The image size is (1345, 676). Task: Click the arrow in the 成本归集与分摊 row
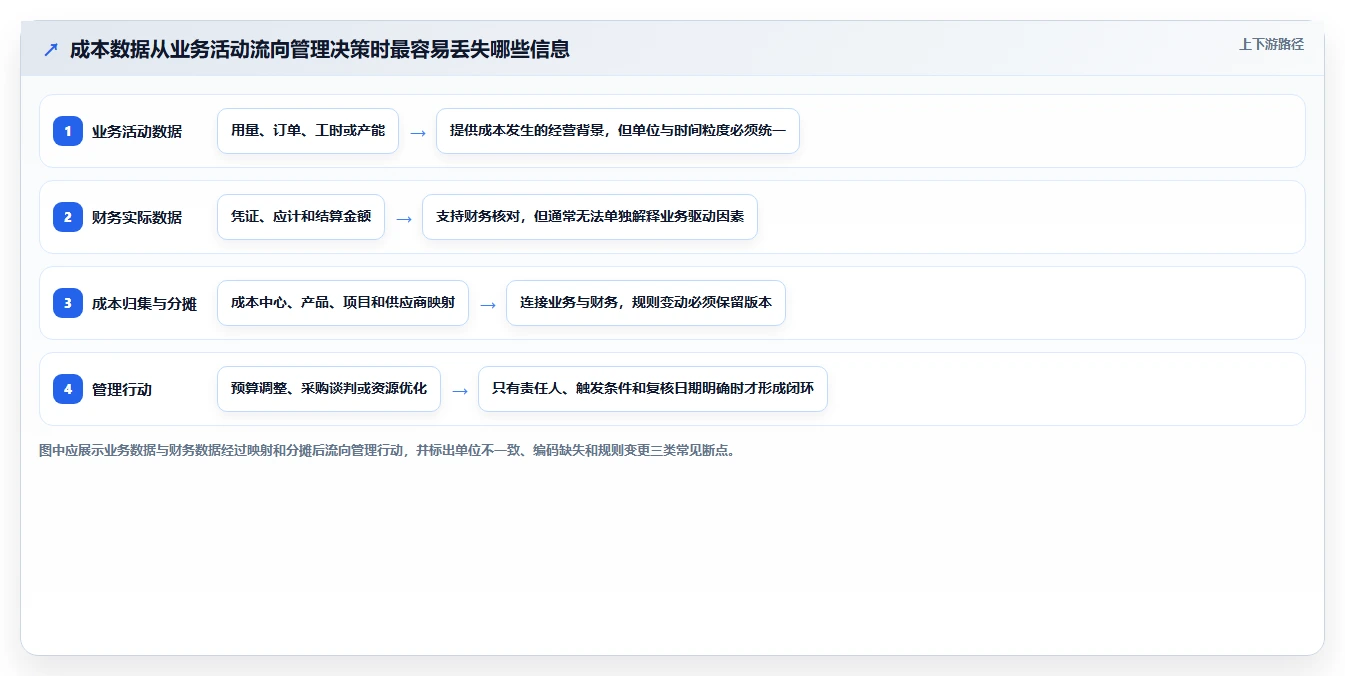point(488,304)
